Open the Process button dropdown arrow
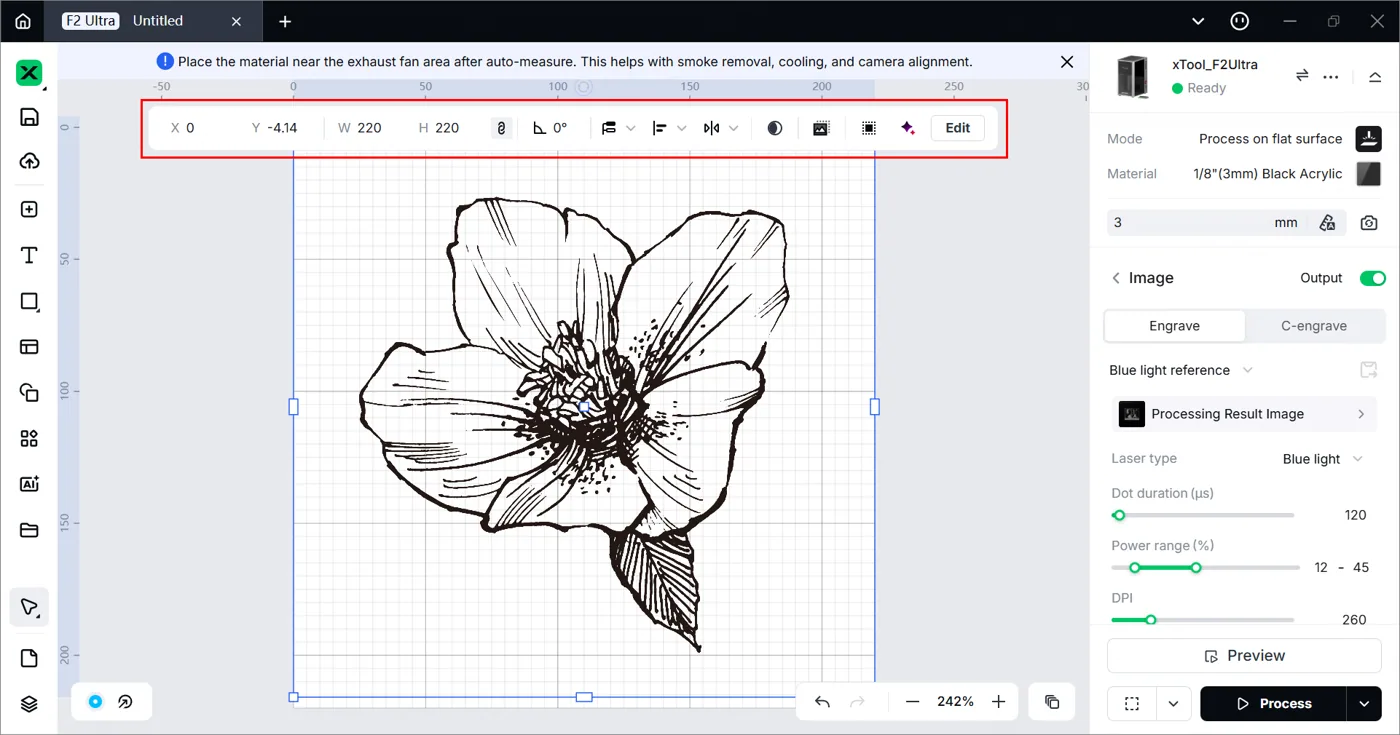 pyautogui.click(x=1364, y=704)
